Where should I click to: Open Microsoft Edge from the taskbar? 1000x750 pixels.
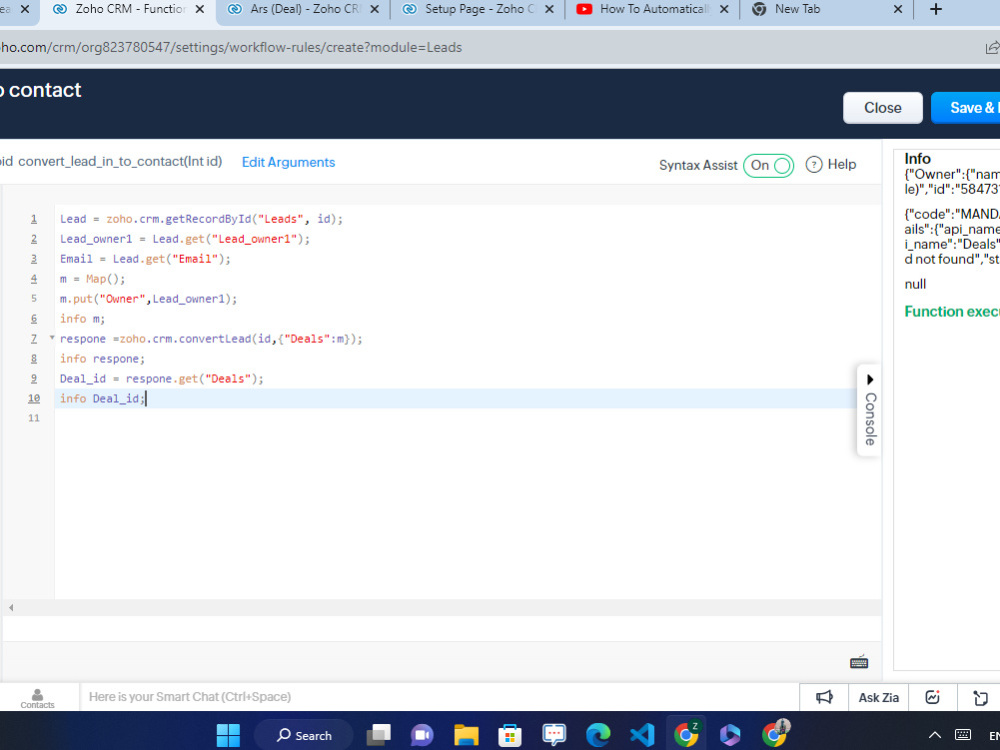[x=598, y=735]
